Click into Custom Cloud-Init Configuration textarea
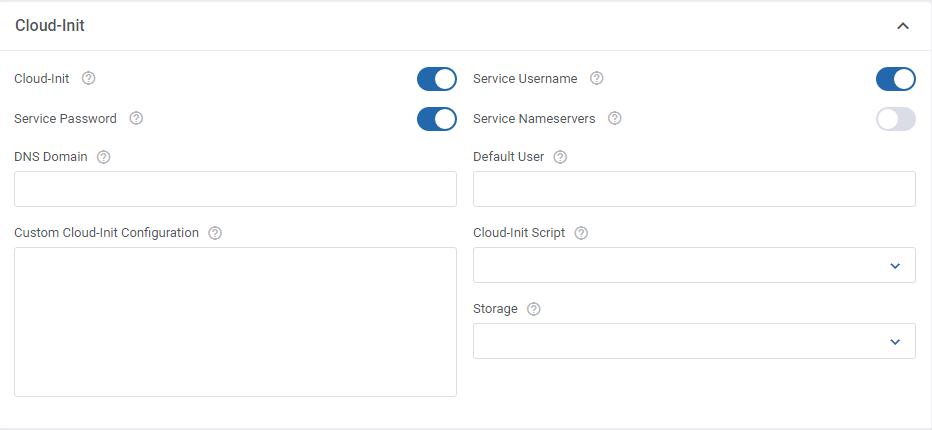 (235, 322)
